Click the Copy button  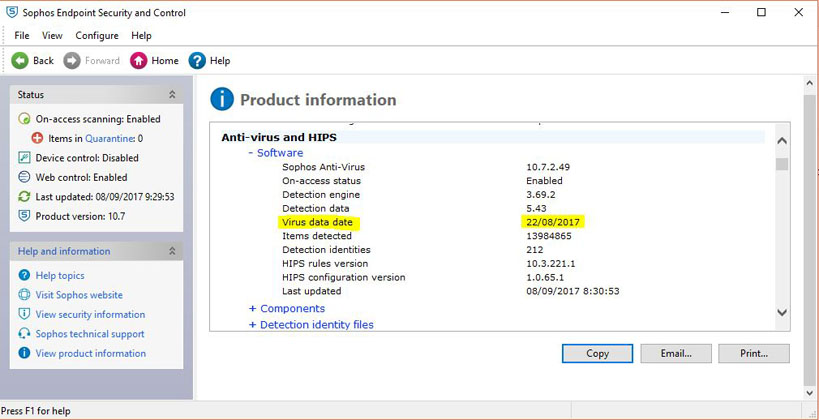598,353
